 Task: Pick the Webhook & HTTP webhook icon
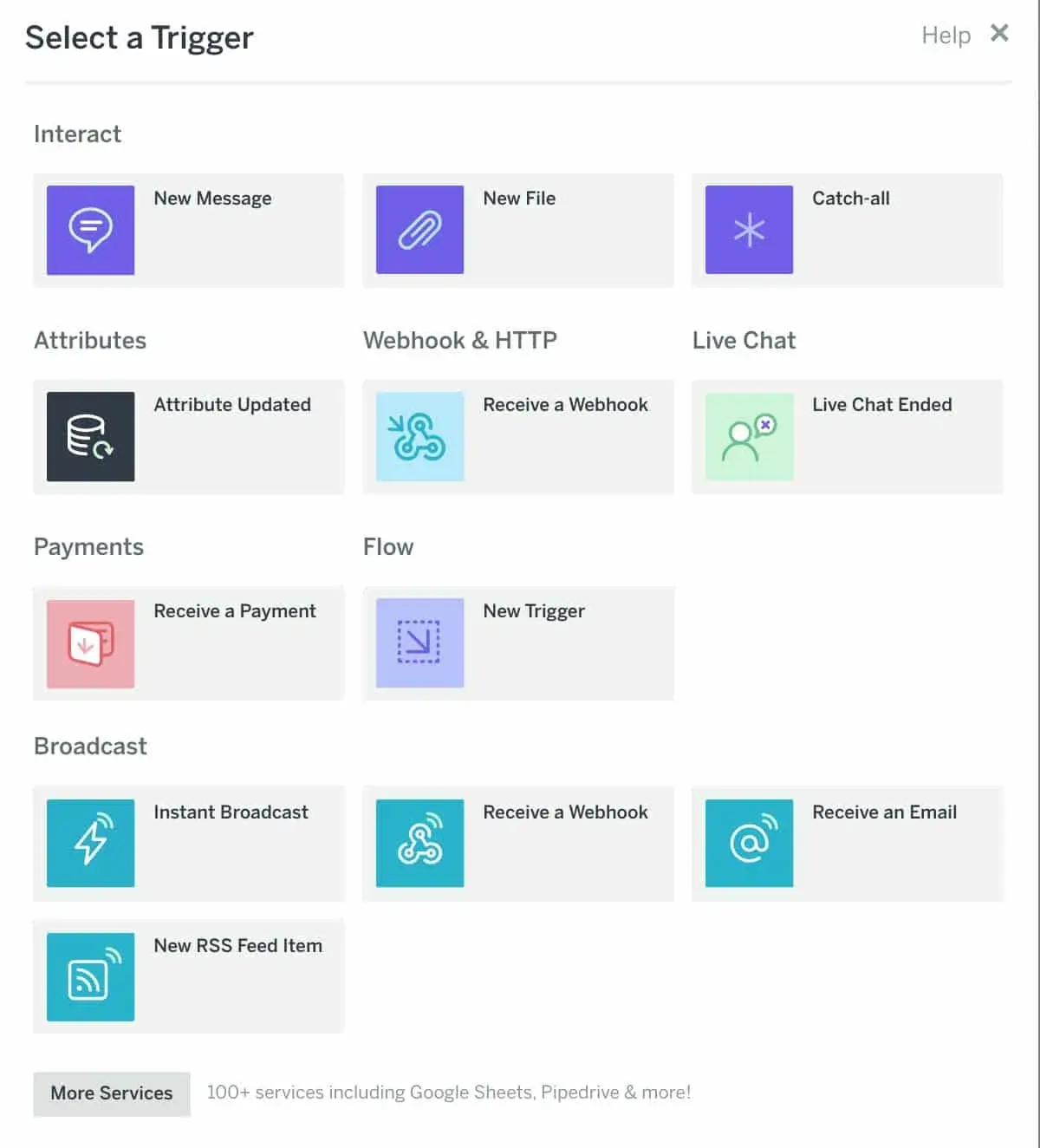[x=419, y=436]
